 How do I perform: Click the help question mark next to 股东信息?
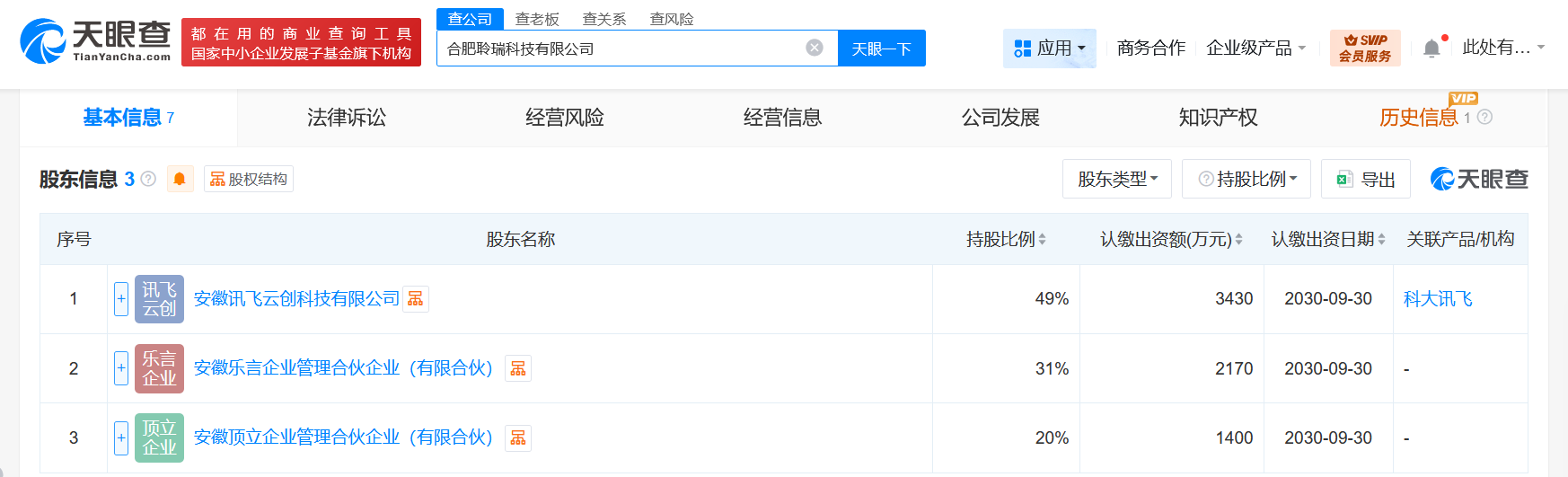point(149,179)
